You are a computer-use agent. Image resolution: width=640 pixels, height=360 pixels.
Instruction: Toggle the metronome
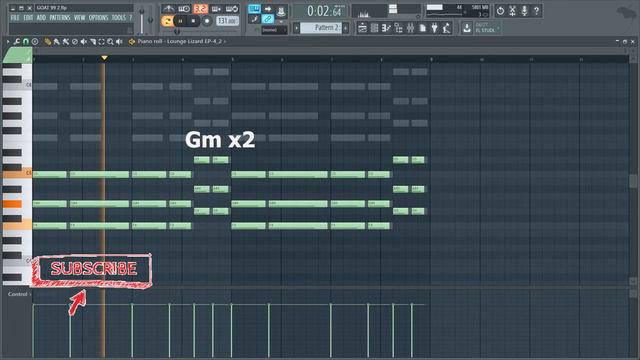click(168, 9)
